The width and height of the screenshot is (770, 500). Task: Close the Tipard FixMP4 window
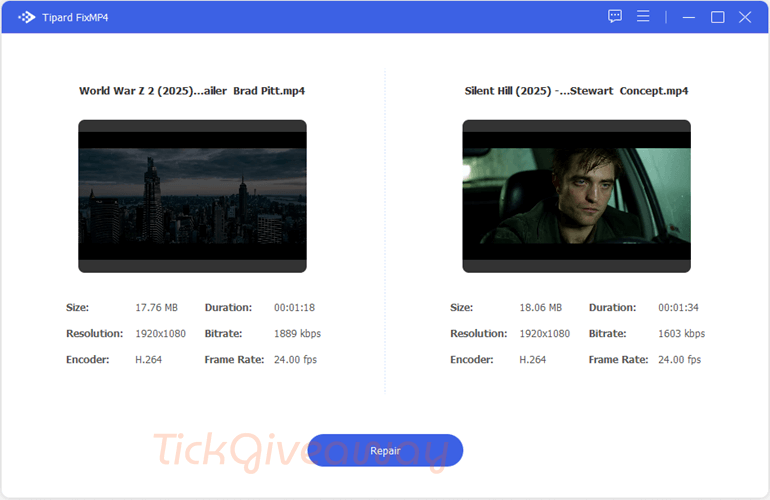[x=745, y=17]
